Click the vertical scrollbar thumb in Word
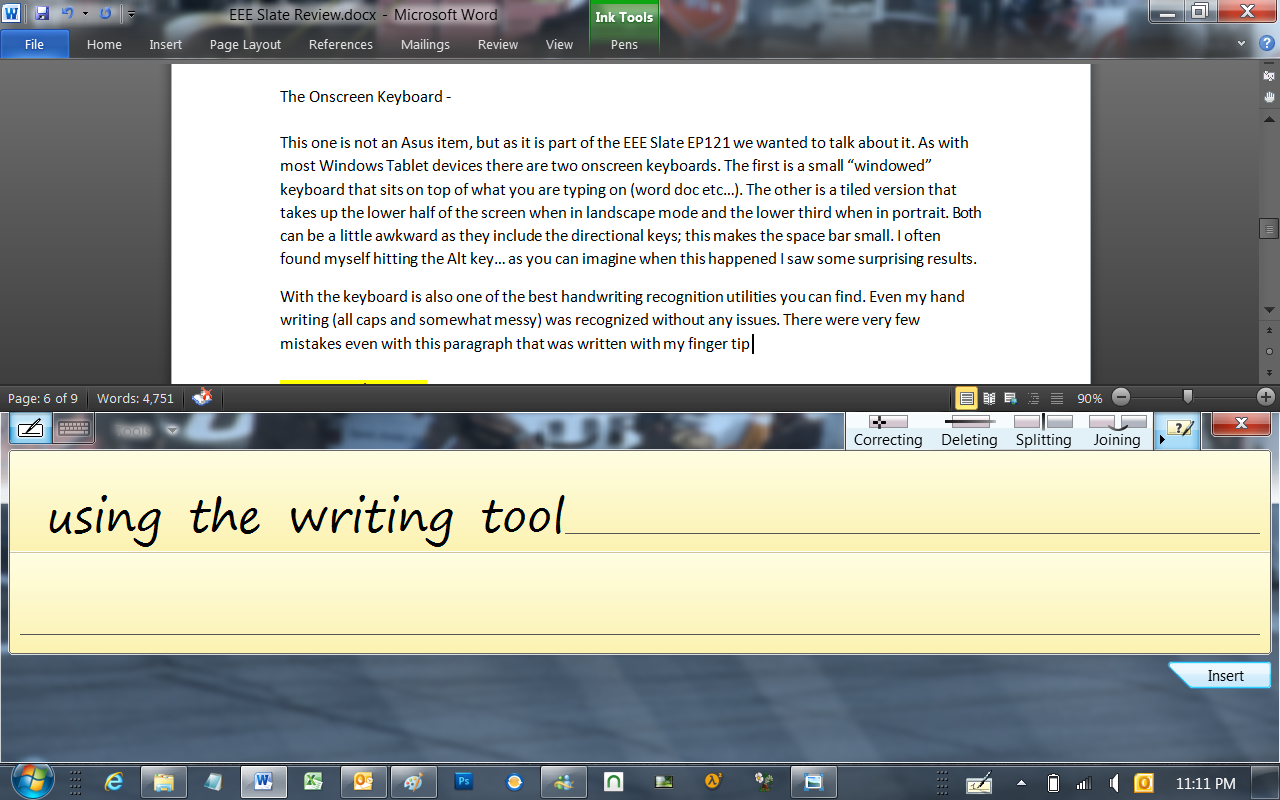1280x800 pixels. point(1269,229)
